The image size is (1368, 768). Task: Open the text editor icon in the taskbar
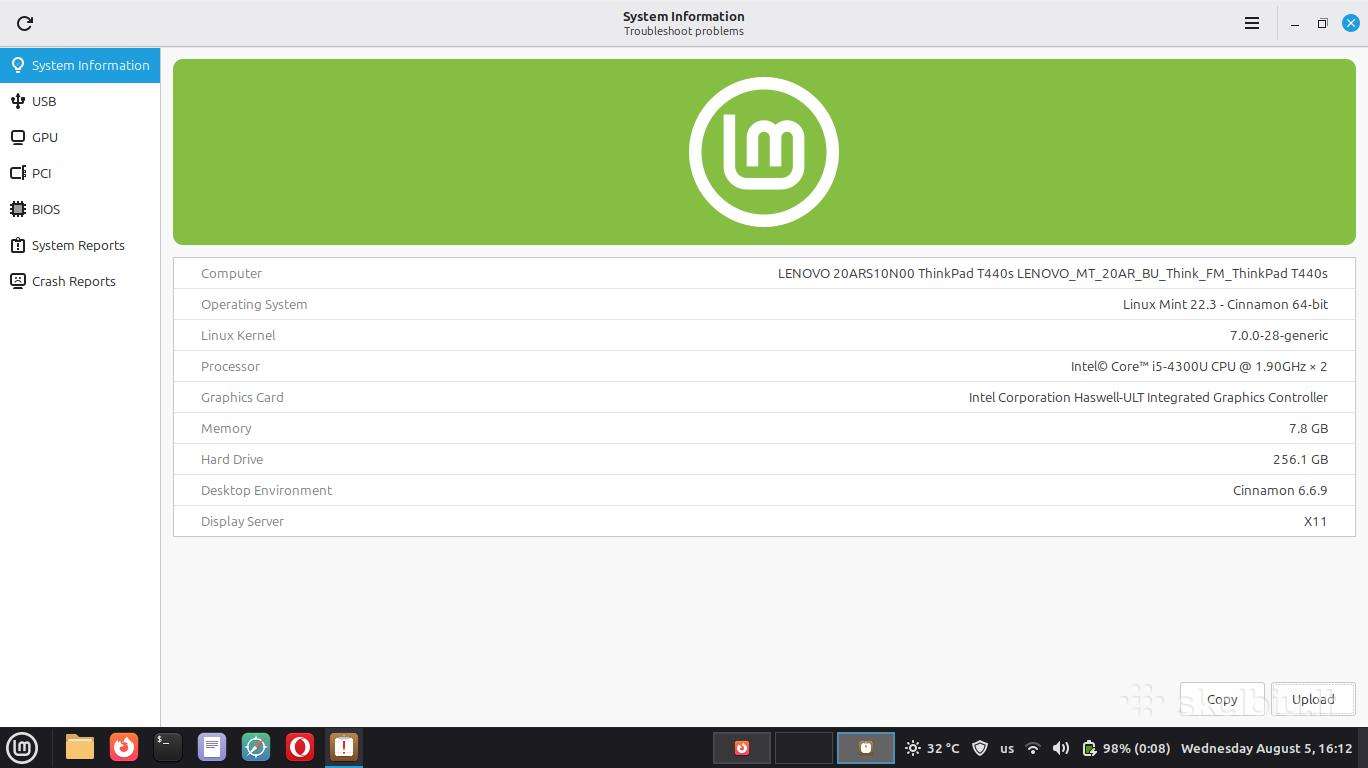pos(212,747)
